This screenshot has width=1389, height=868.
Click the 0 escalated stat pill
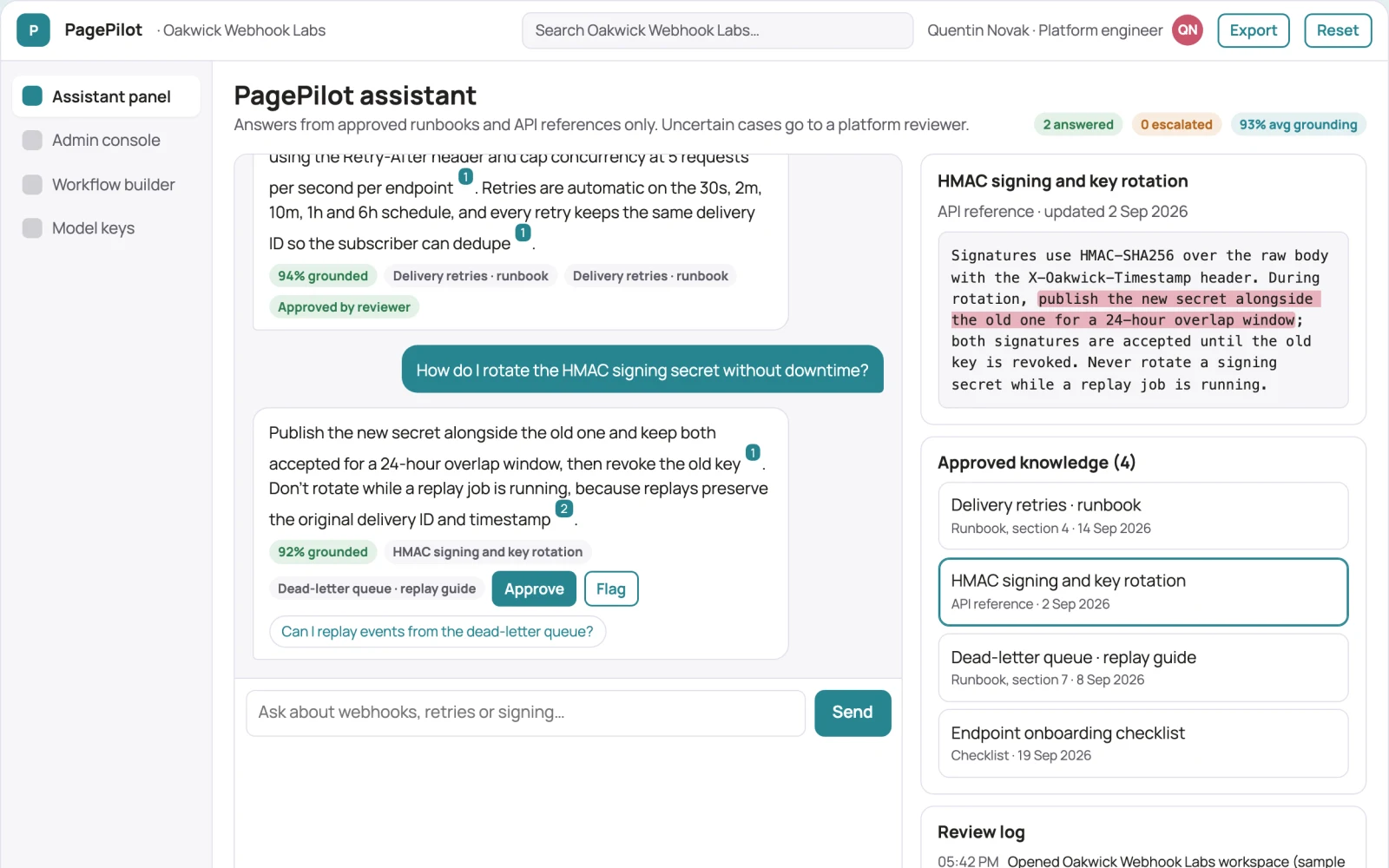pos(1176,125)
